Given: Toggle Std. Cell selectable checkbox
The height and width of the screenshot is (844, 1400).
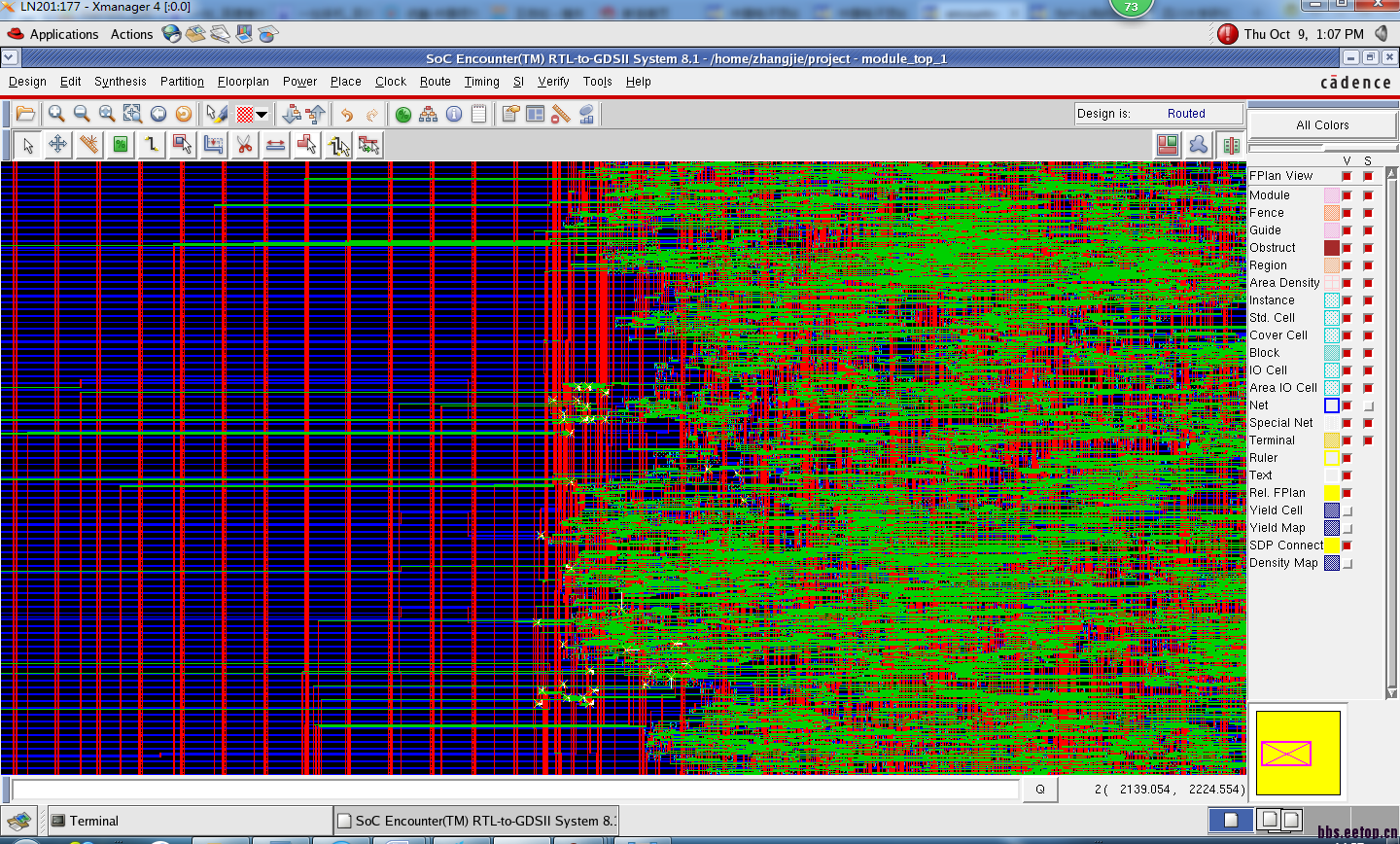Looking at the screenshot, I should (x=1368, y=318).
